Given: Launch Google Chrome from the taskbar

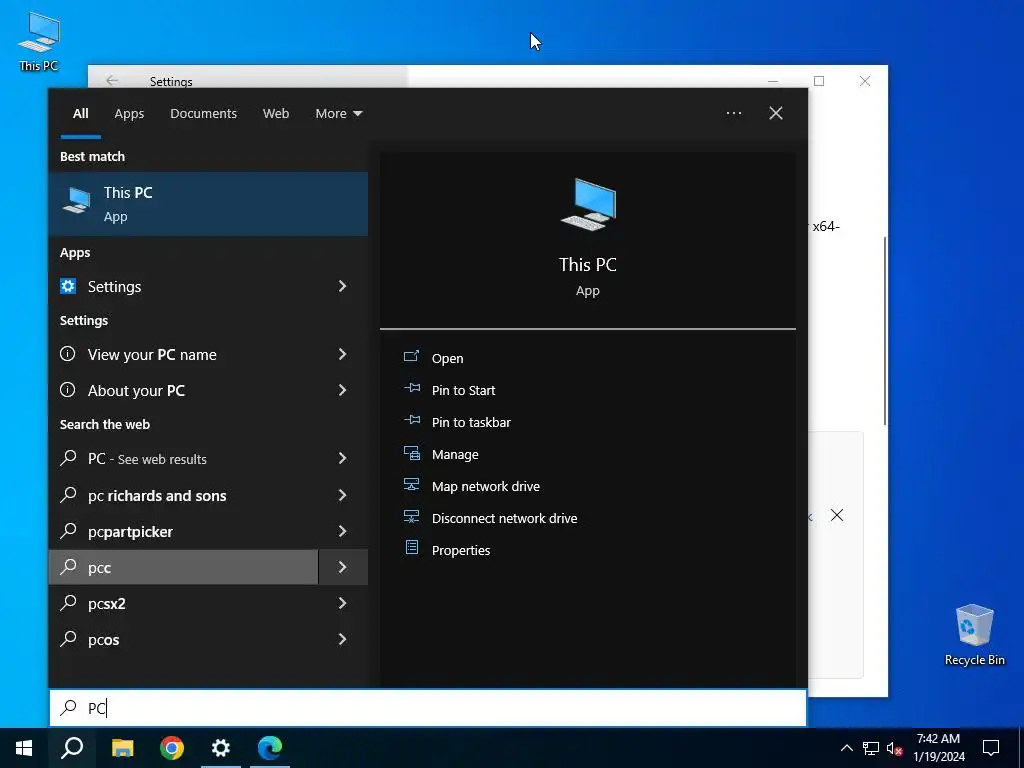Looking at the screenshot, I should click(x=172, y=748).
